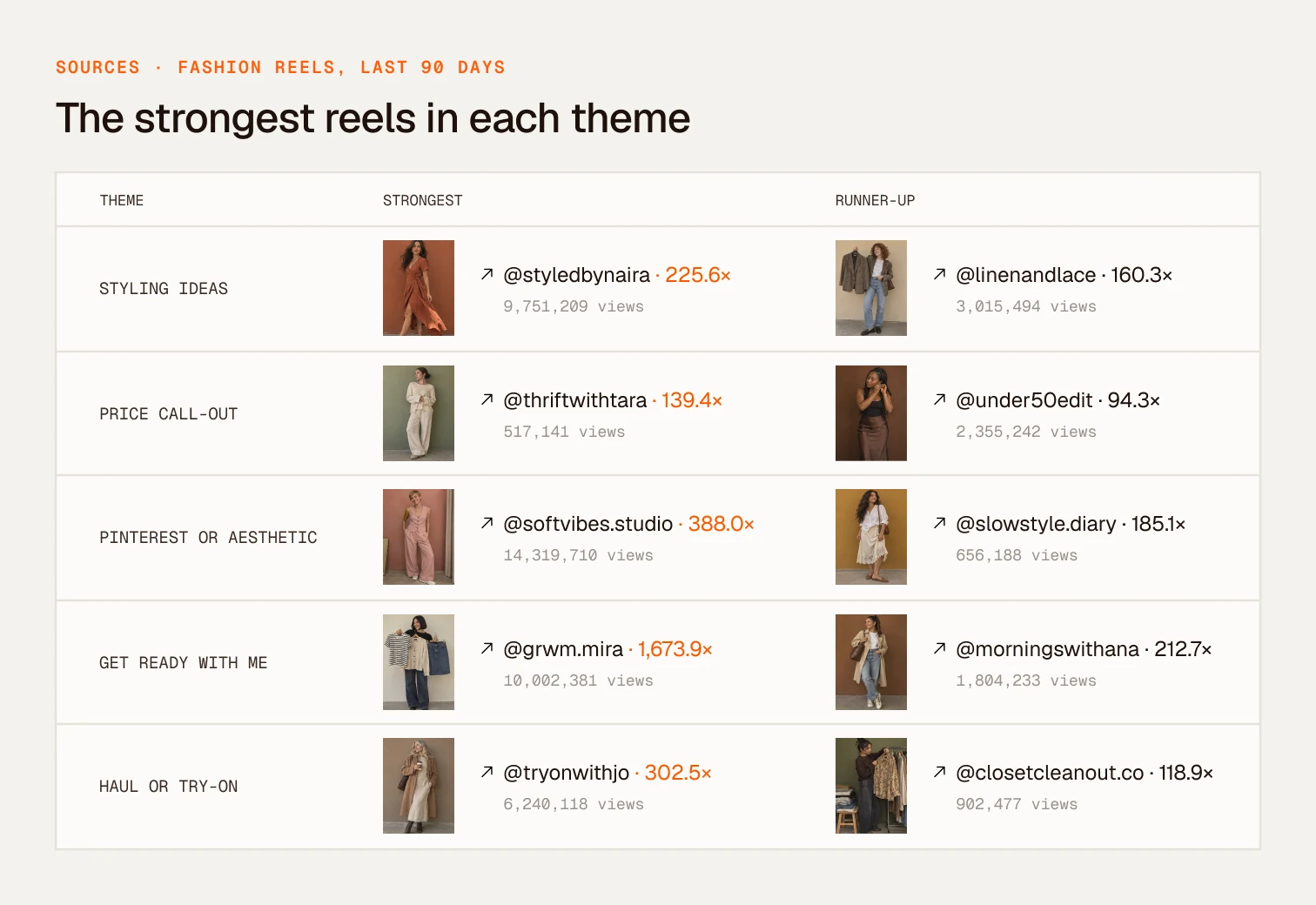Select the @slowstyle.diary reel thumbnail
Image resolution: width=1316 pixels, height=905 pixels.
coord(871,537)
